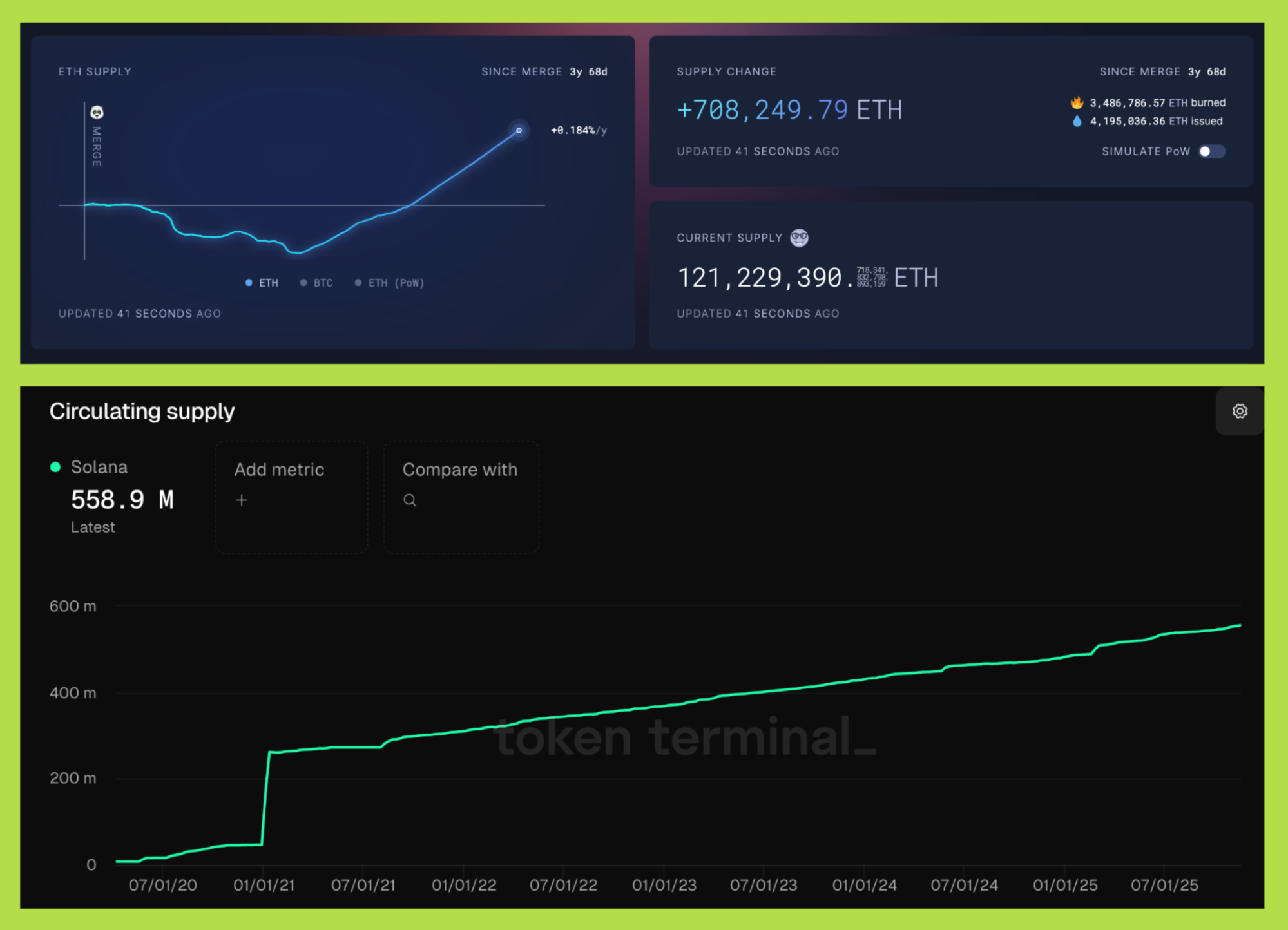Click the fire icon next to ETH burned
The image size is (1288, 930).
pos(1076,102)
